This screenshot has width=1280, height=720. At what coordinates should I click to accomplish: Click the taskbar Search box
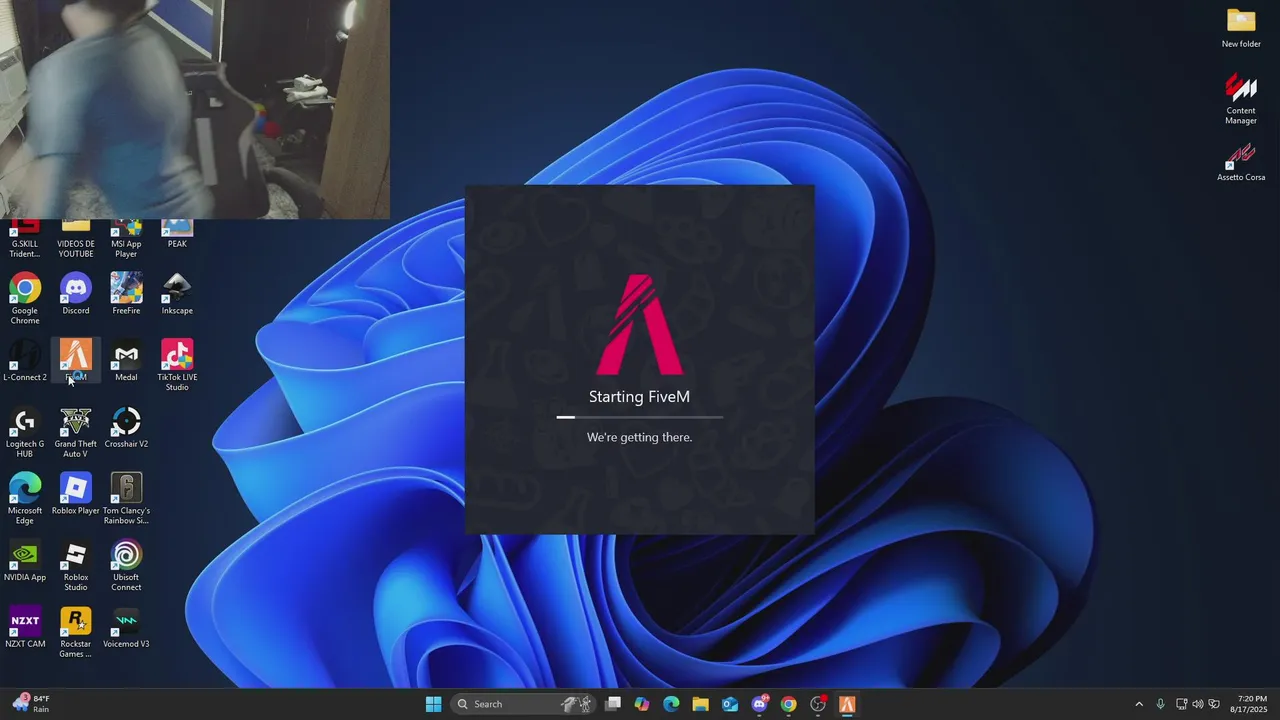point(523,704)
